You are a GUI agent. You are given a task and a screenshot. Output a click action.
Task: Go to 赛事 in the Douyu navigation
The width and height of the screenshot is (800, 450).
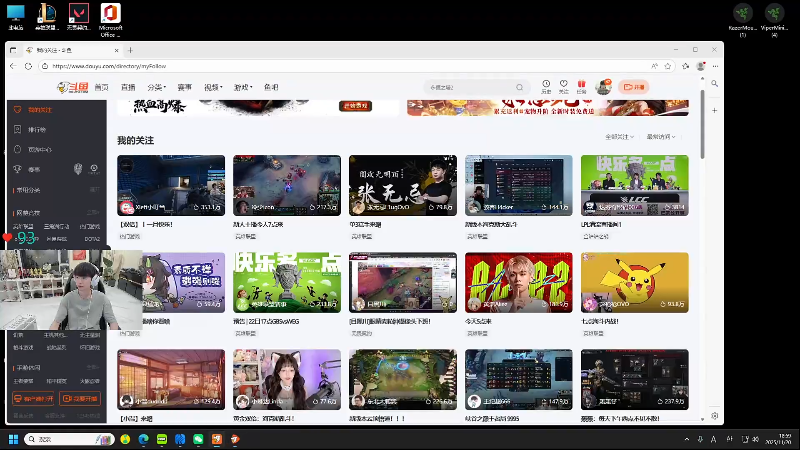coord(184,87)
